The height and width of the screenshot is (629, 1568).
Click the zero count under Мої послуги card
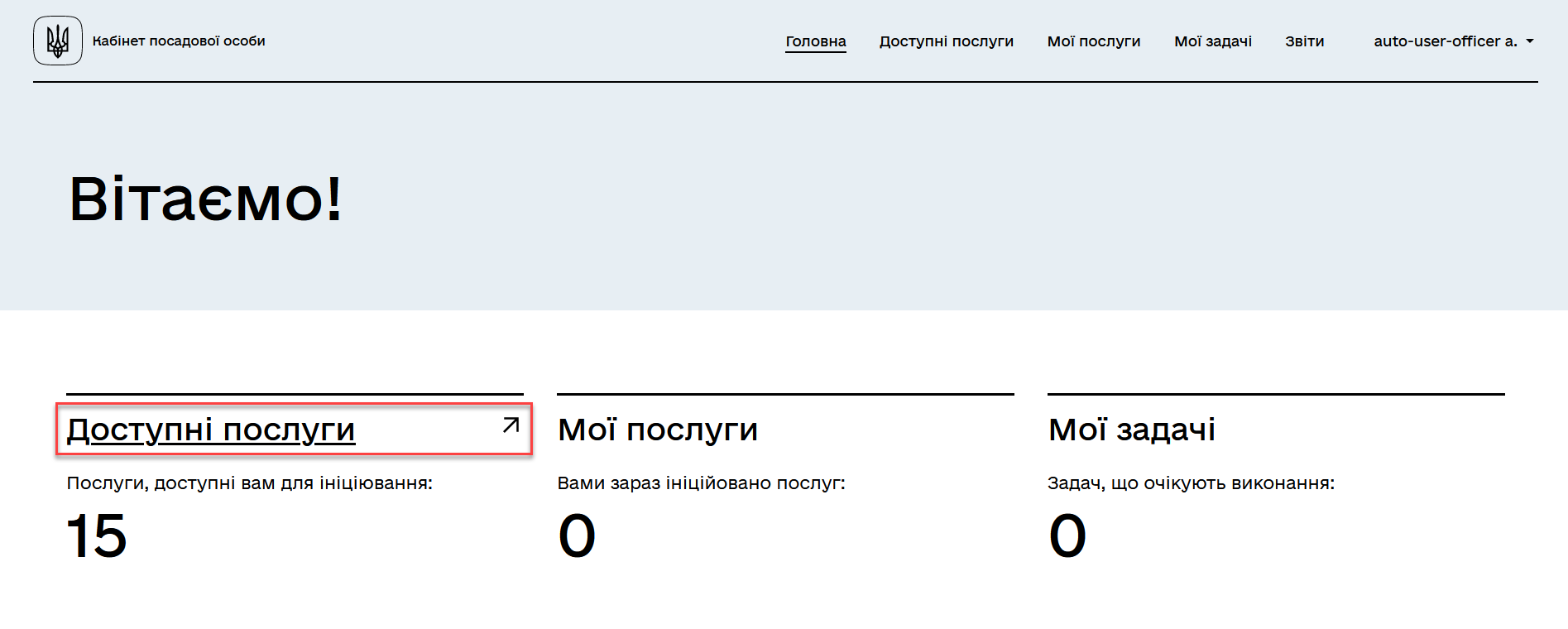[577, 536]
